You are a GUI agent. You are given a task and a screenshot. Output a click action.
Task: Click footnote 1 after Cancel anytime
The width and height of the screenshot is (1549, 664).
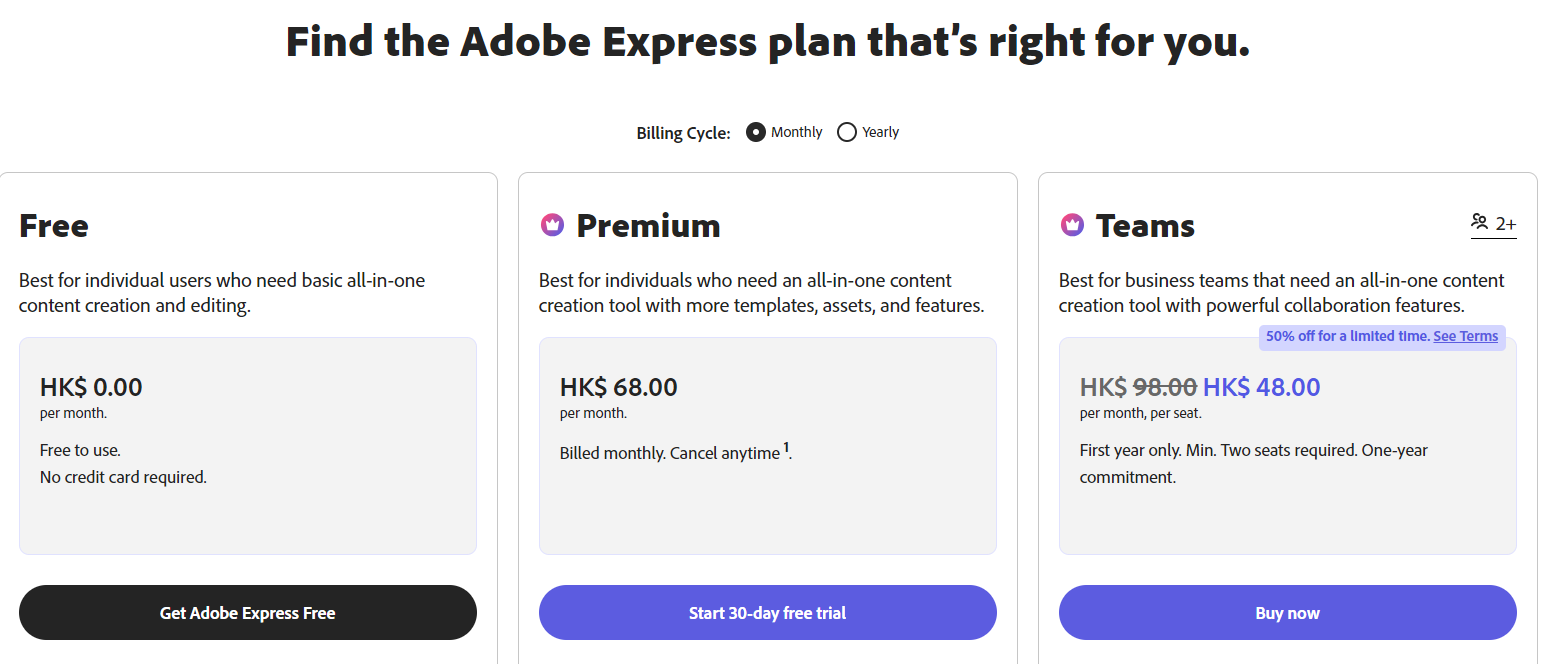786,448
